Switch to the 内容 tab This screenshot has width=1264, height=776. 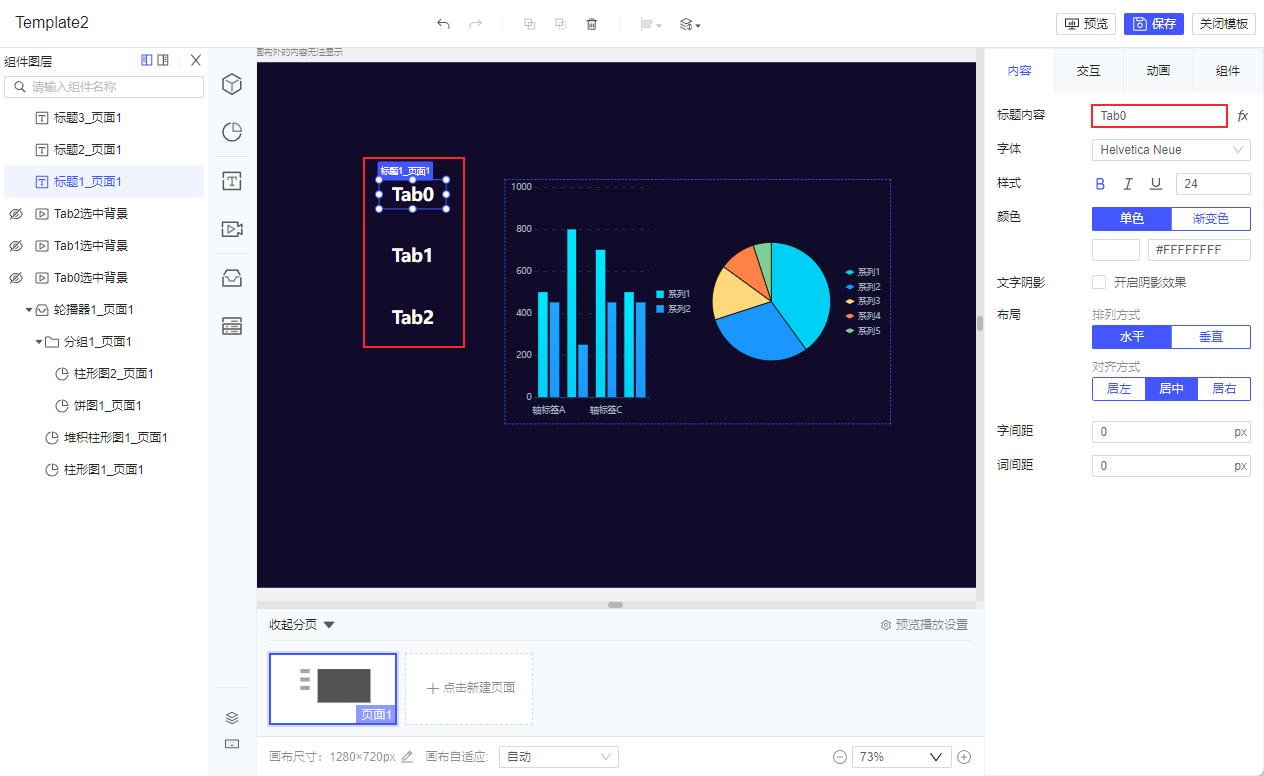(x=1019, y=71)
